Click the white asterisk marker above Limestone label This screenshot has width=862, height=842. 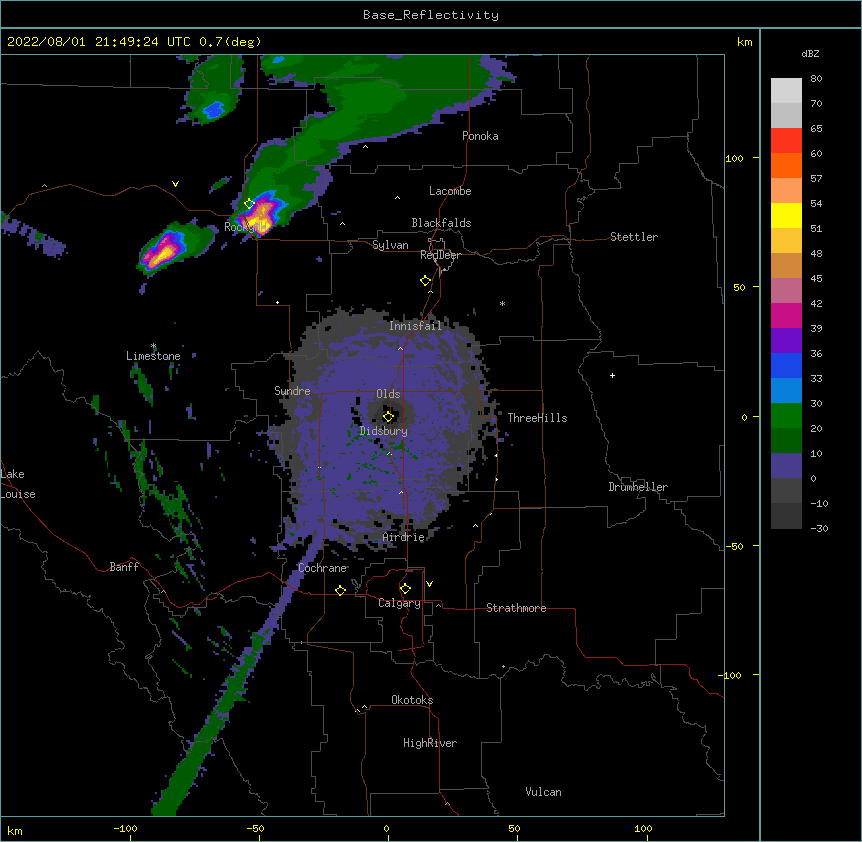coord(154,346)
